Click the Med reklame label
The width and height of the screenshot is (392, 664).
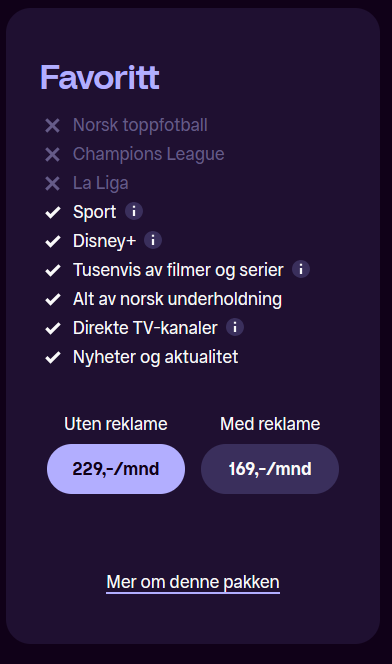270,424
